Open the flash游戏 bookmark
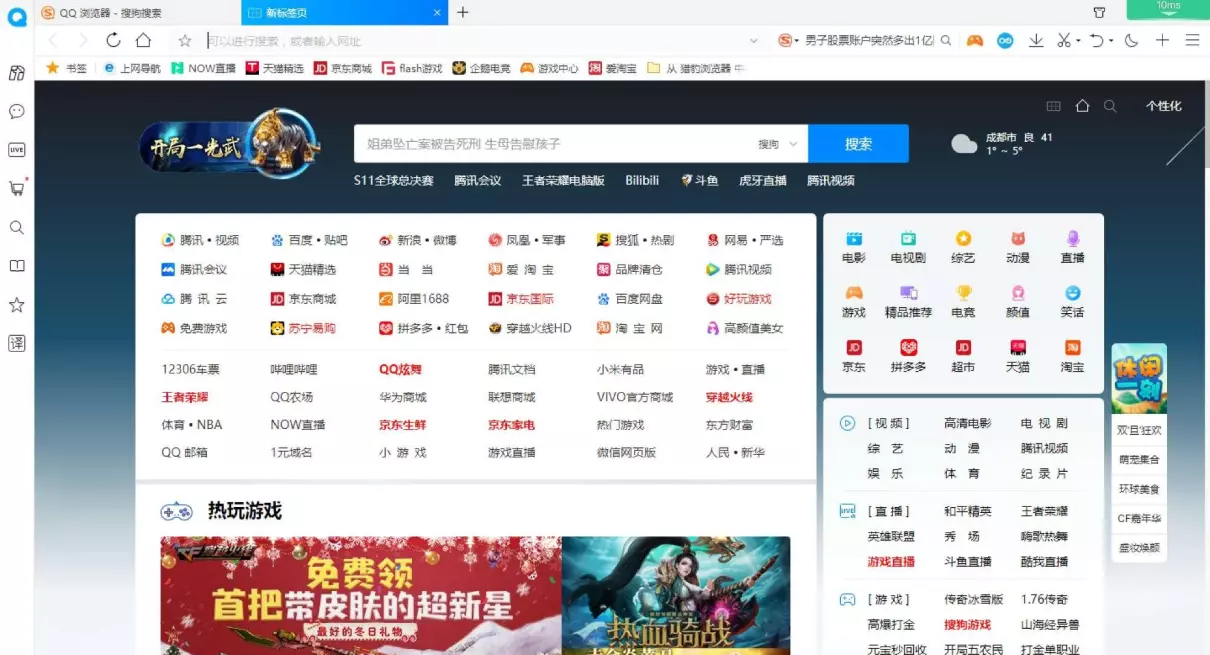 [411, 68]
